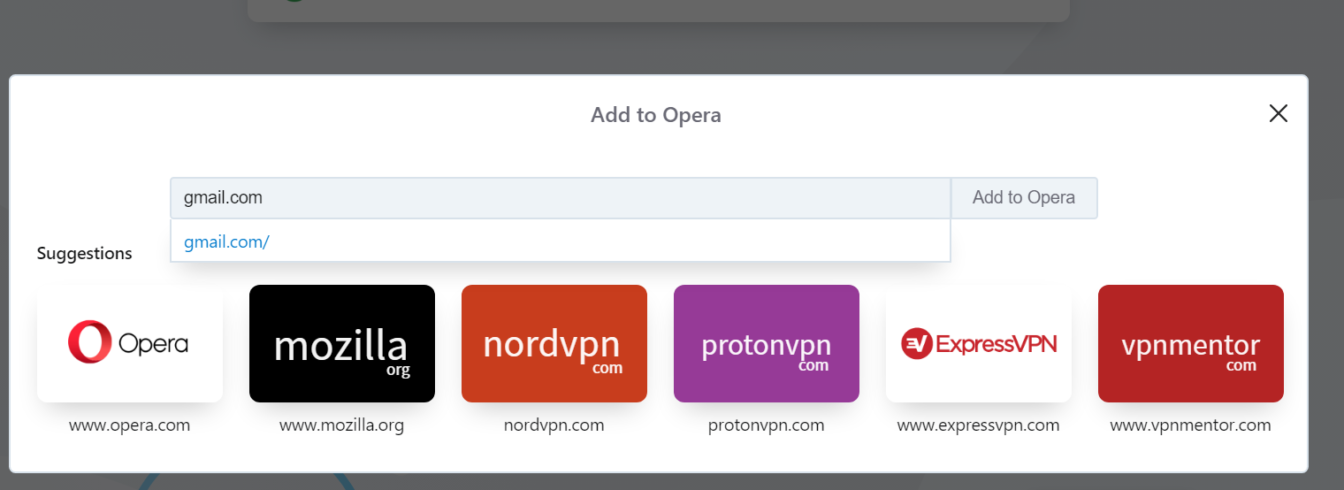Pick the purple protonvpn.com tile
This screenshot has height=490, width=1344.
point(766,343)
